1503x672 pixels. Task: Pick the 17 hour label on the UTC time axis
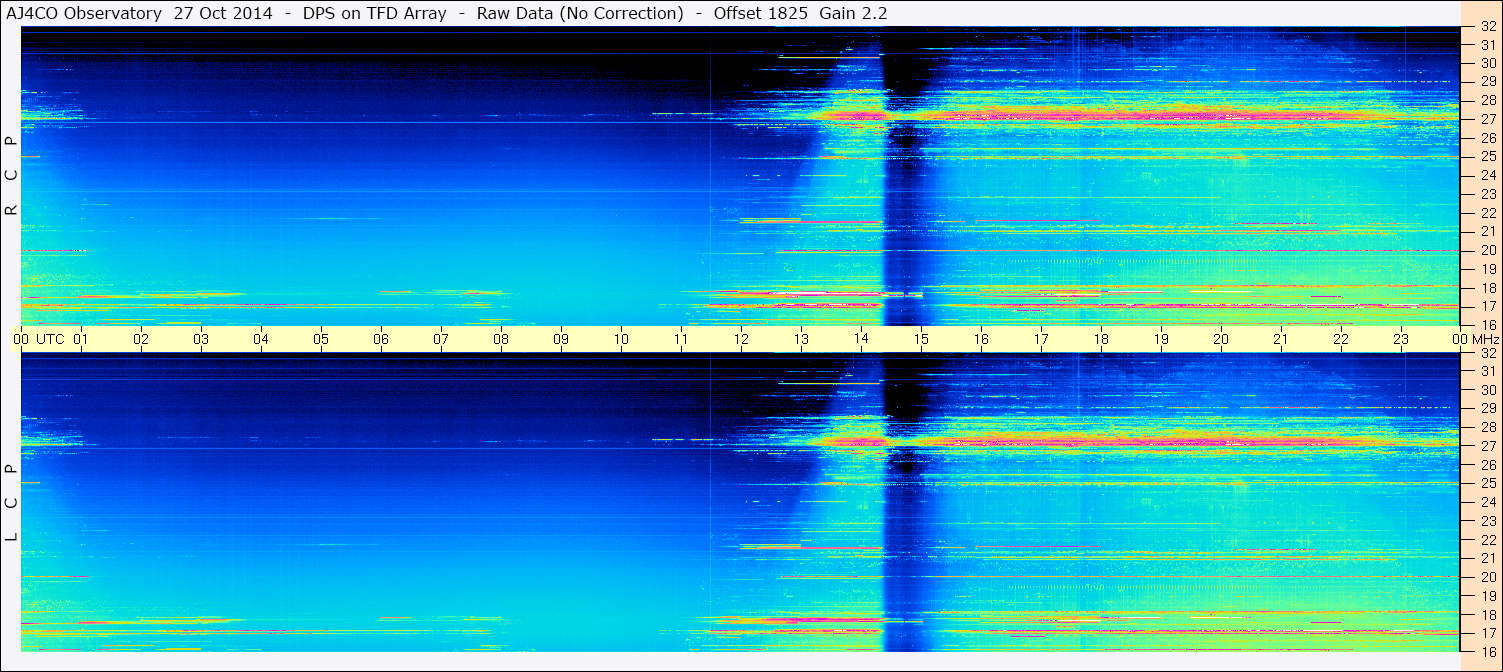1041,339
